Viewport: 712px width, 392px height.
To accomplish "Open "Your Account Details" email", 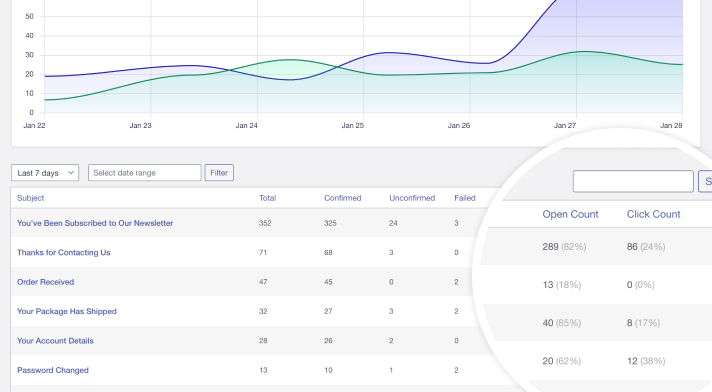I will point(55,341).
